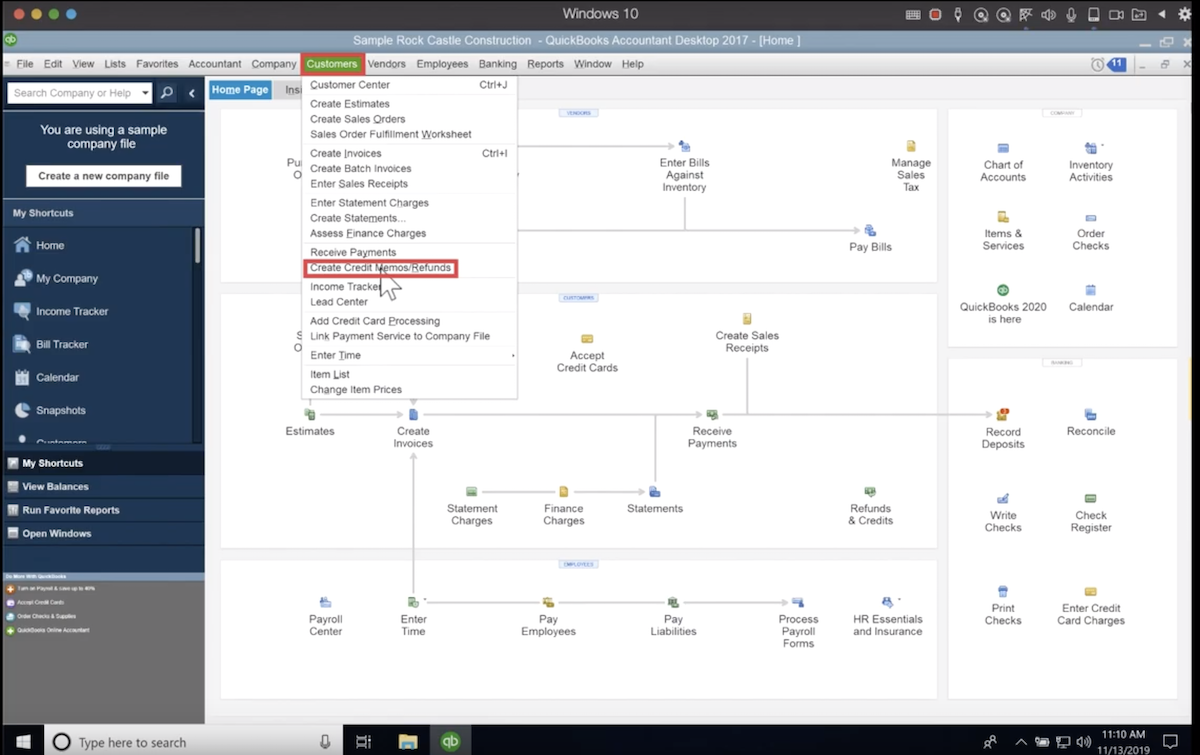Viewport: 1200px width, 755px height.
Task: Open the Refunds & Credits icon
Action: [x=870, y=491]
